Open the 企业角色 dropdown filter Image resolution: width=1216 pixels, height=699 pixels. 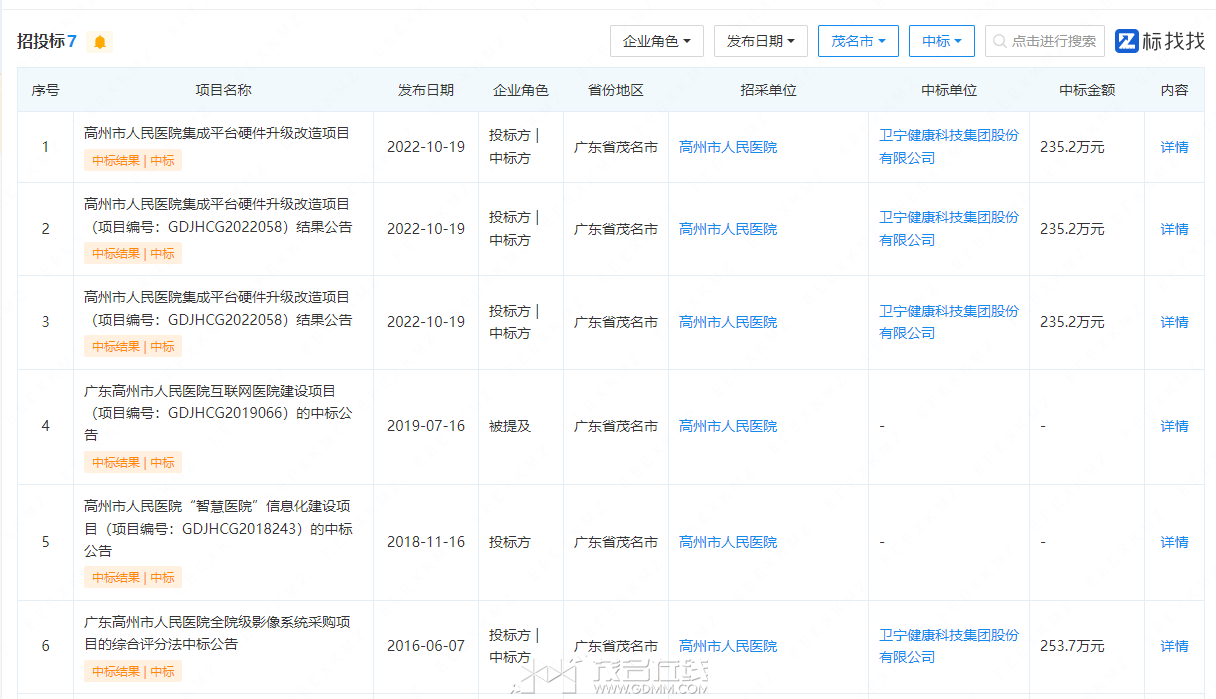pyautogui.click(x=657, y=41)
